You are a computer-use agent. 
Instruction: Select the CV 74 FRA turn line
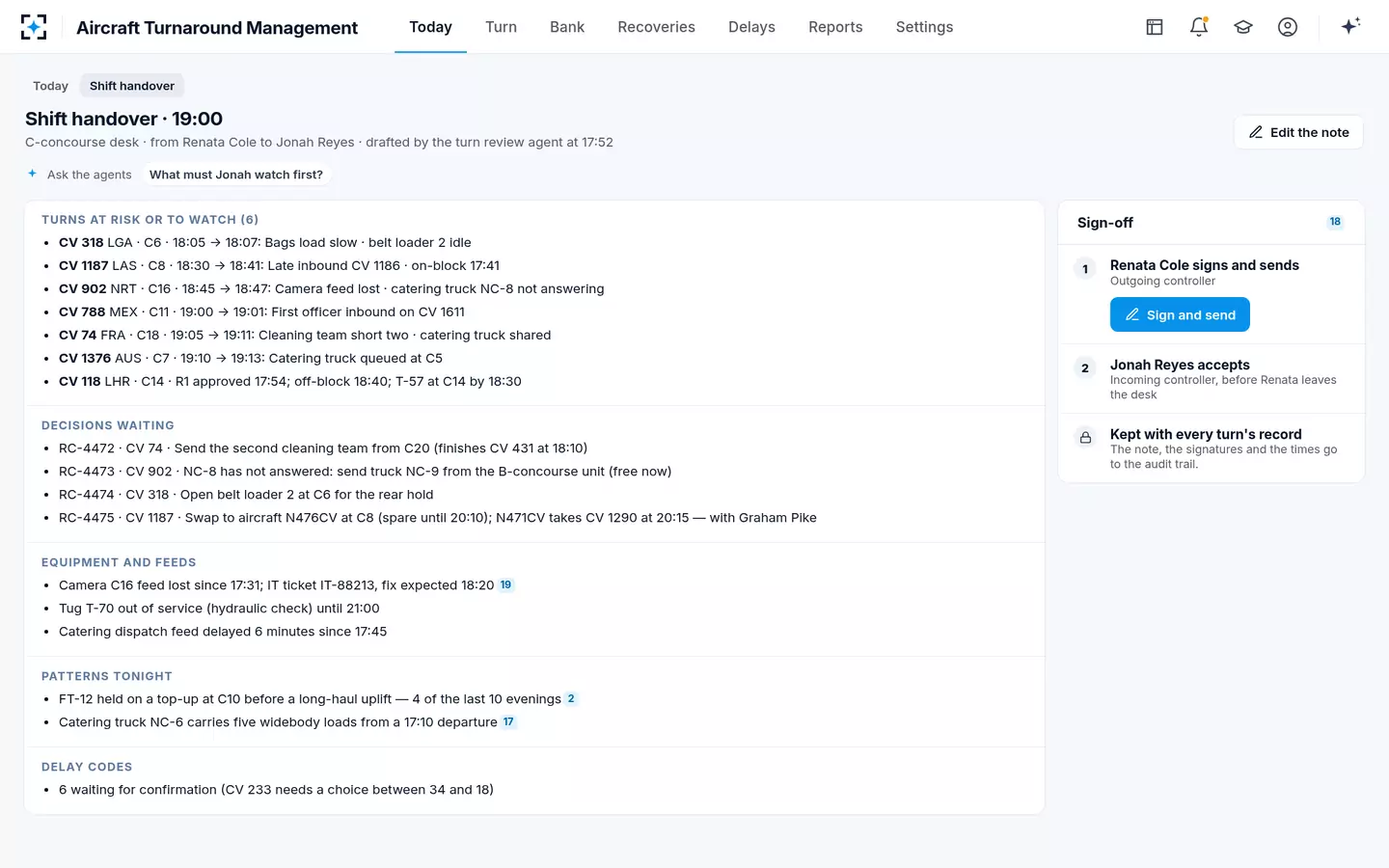pyautogui.click(x=305, y=336)
